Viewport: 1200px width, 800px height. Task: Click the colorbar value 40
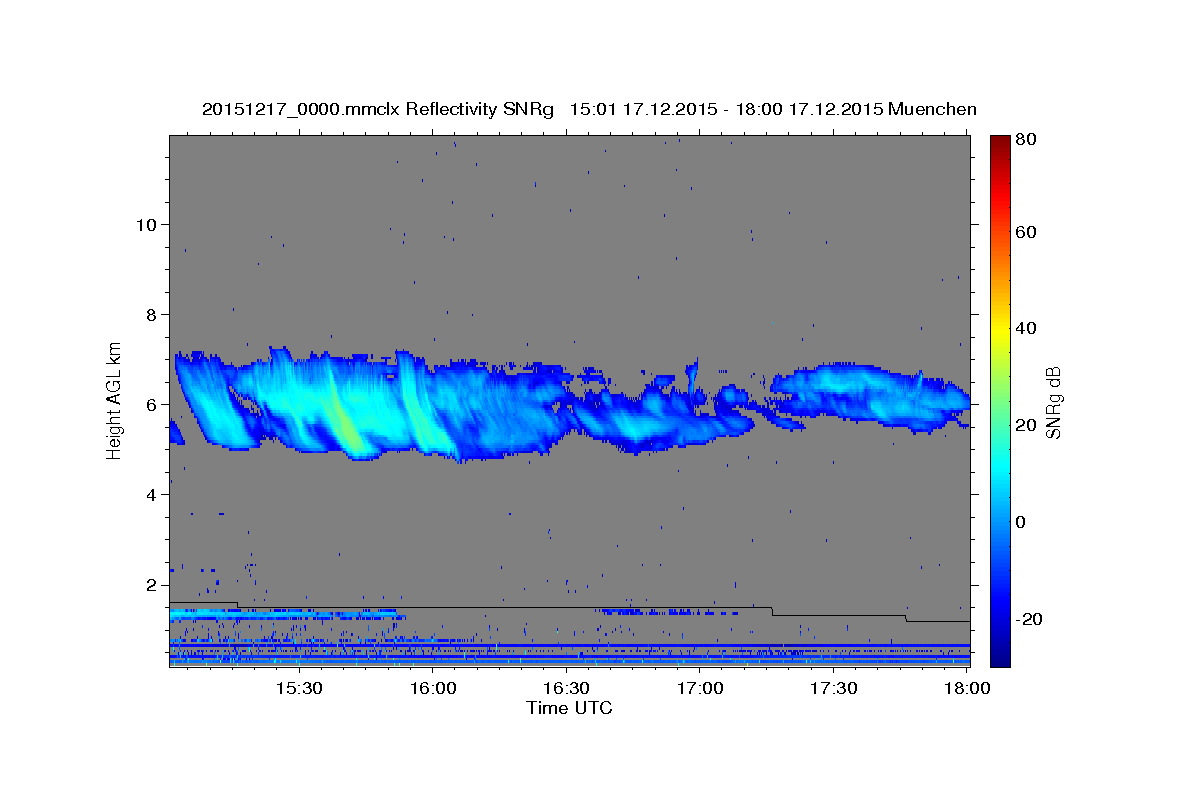(x=1026, y=328)
